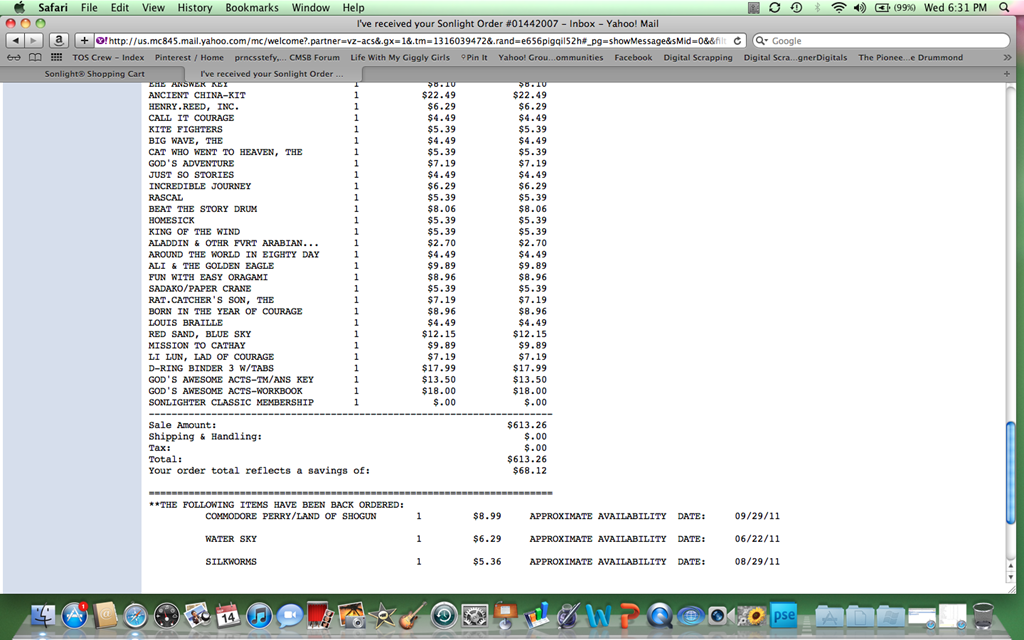Open the TOS Crew - Index bookmark
The width and height of the screenshot is (1024, 640).
point(108,57)
